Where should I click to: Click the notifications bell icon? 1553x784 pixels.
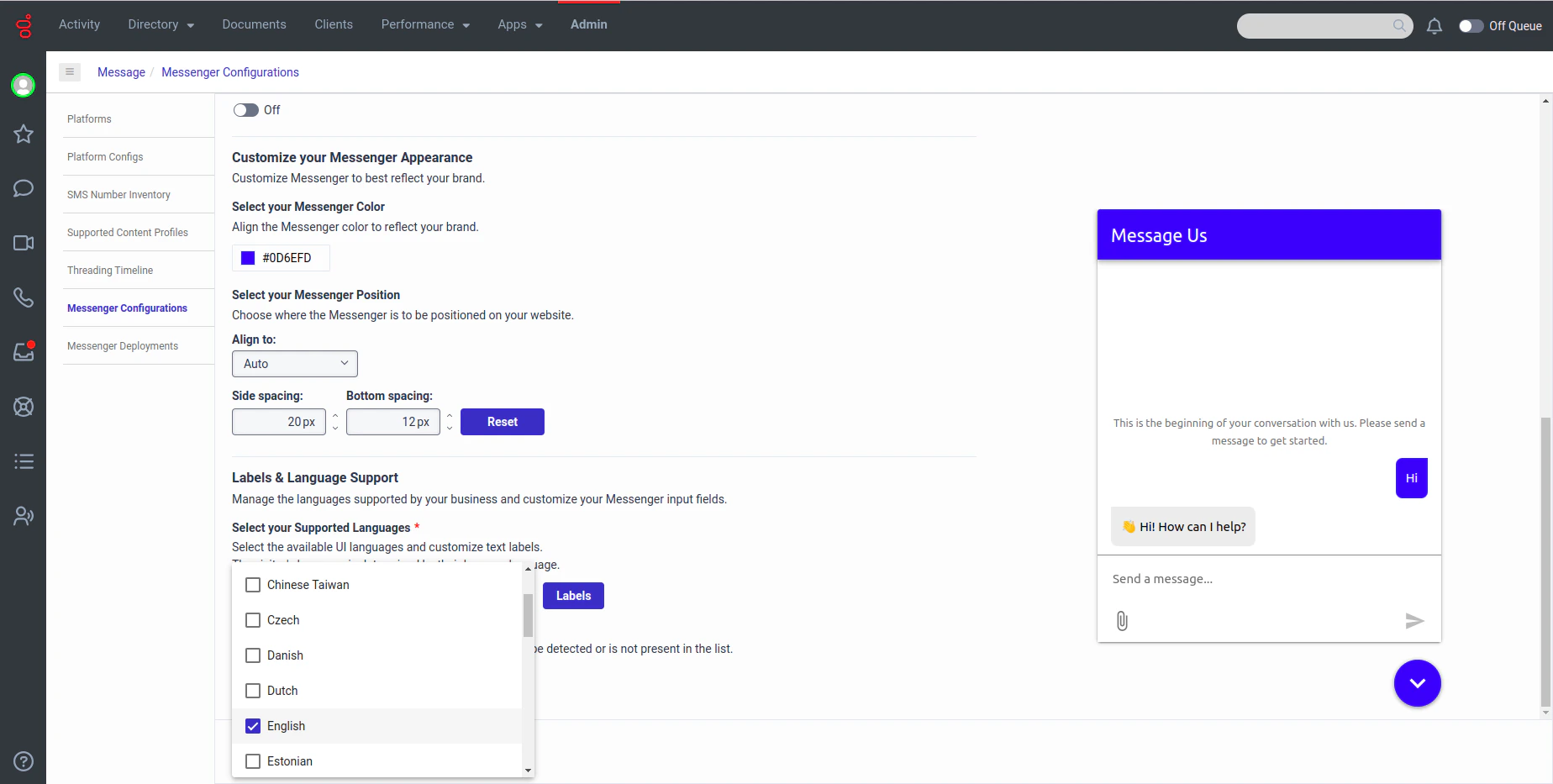(1435, 26)
